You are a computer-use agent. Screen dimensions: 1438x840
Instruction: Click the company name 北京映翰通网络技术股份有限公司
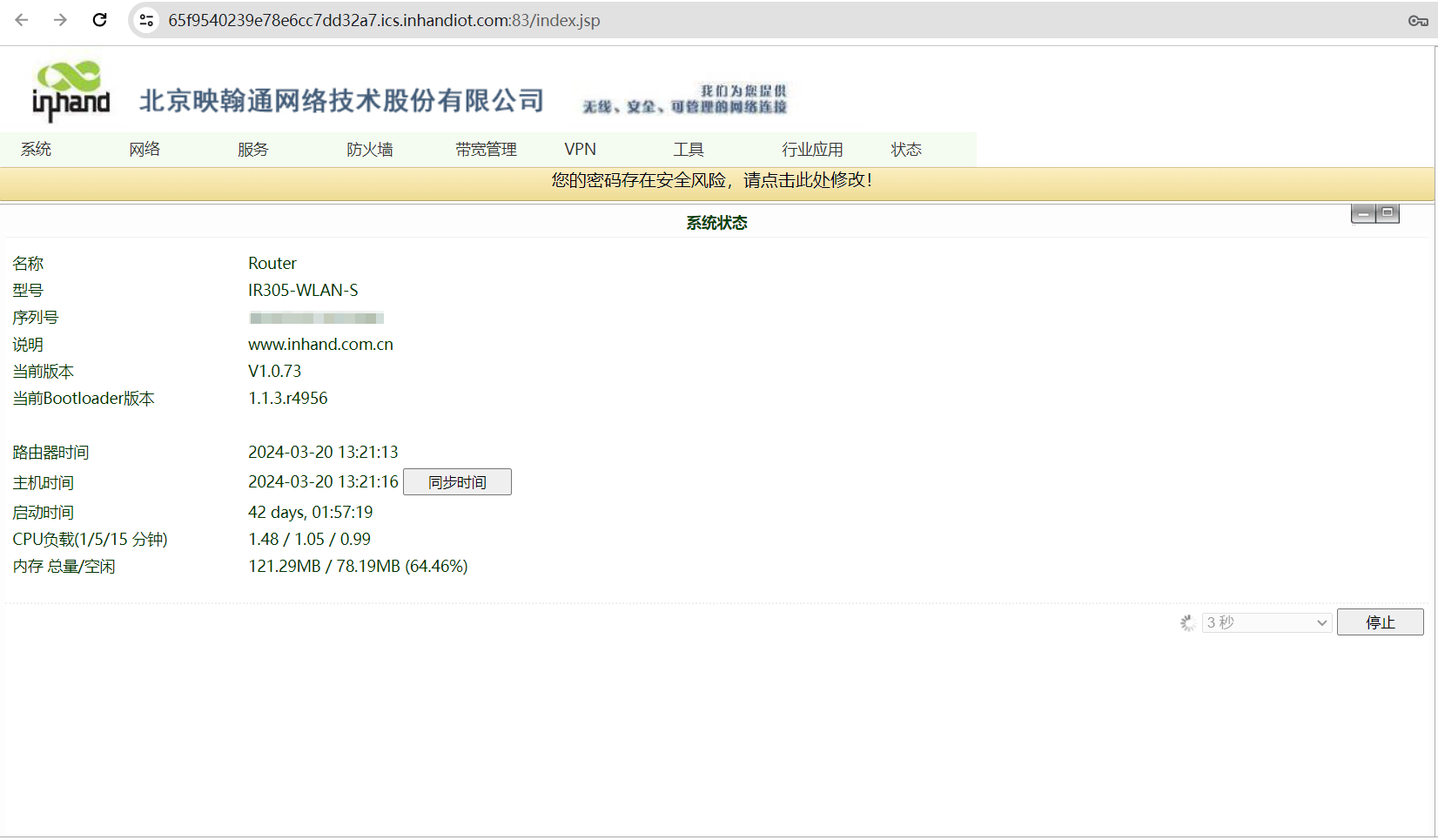coord(342,101)
